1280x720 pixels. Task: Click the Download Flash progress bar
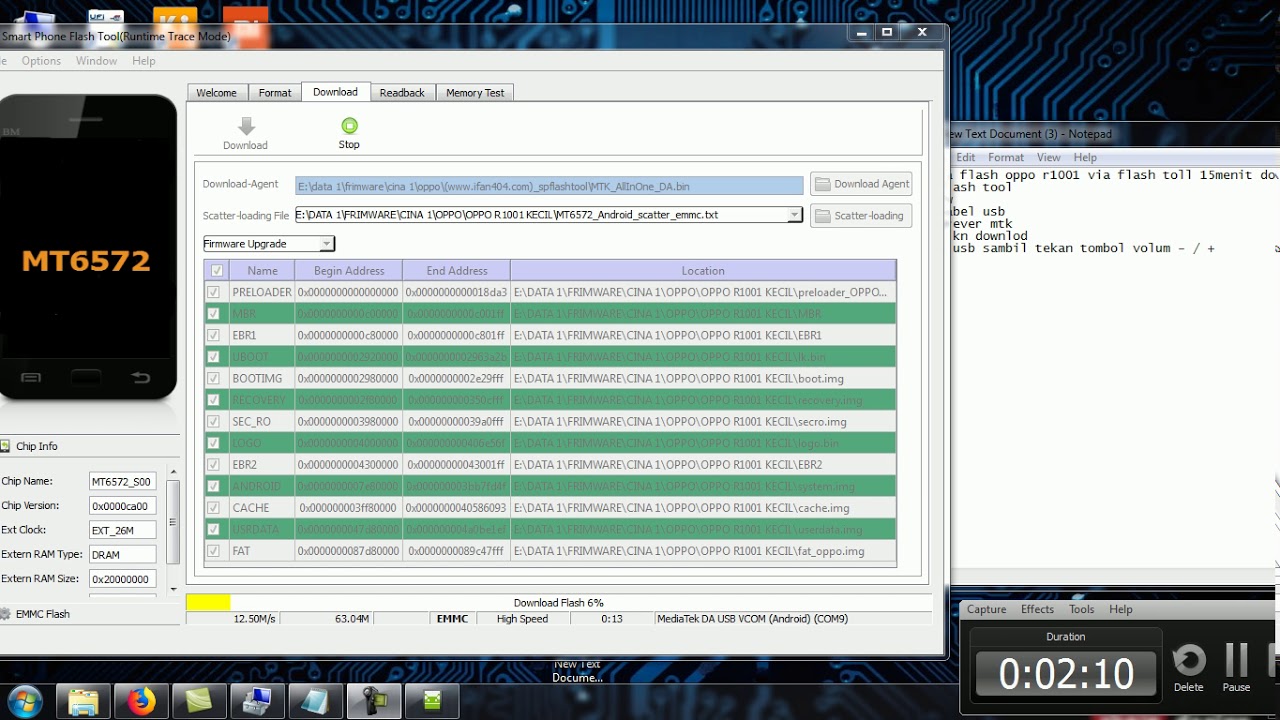[558, 603]
